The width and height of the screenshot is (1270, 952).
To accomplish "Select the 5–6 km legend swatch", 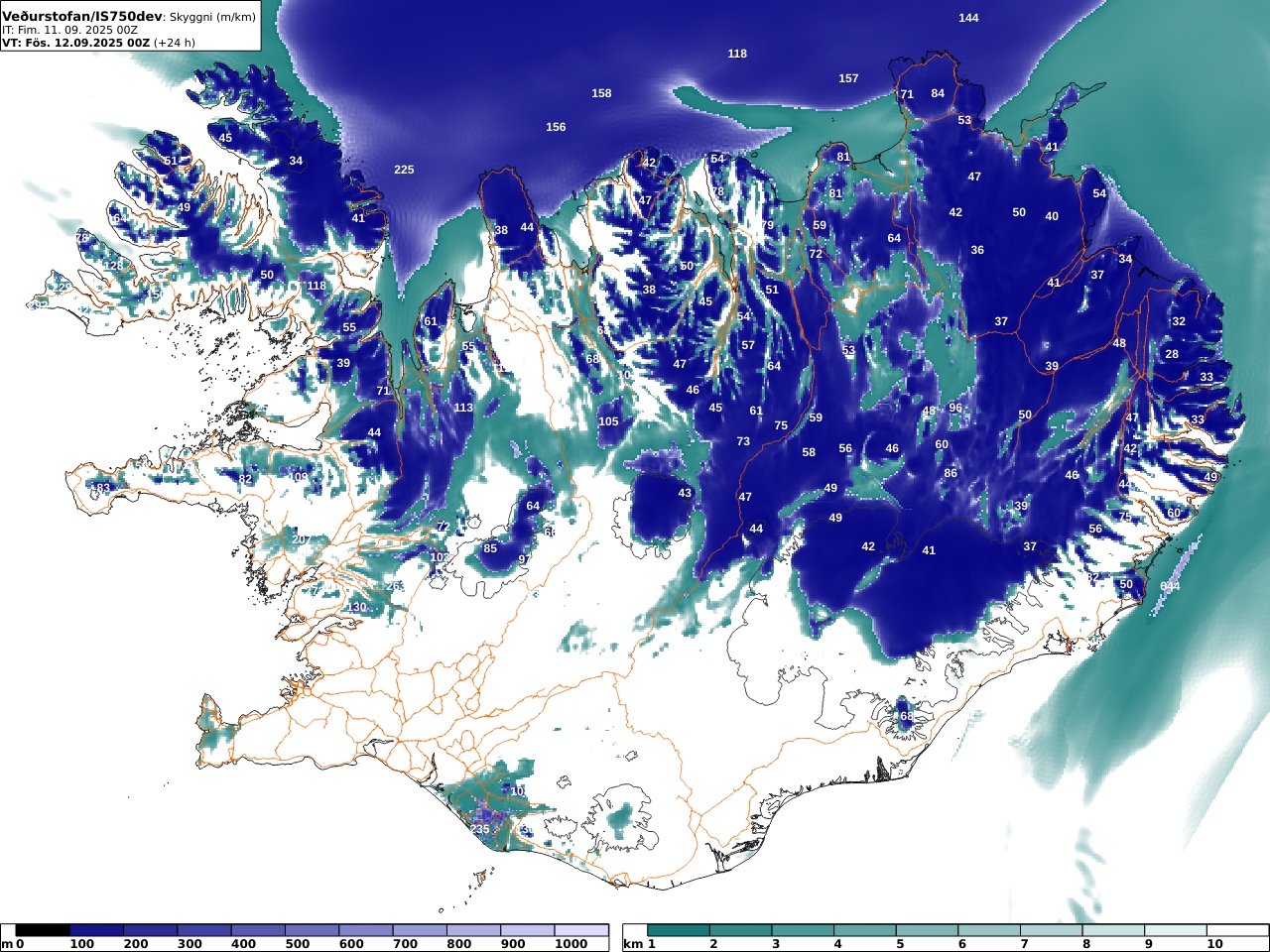I will [x=928, y=930].
